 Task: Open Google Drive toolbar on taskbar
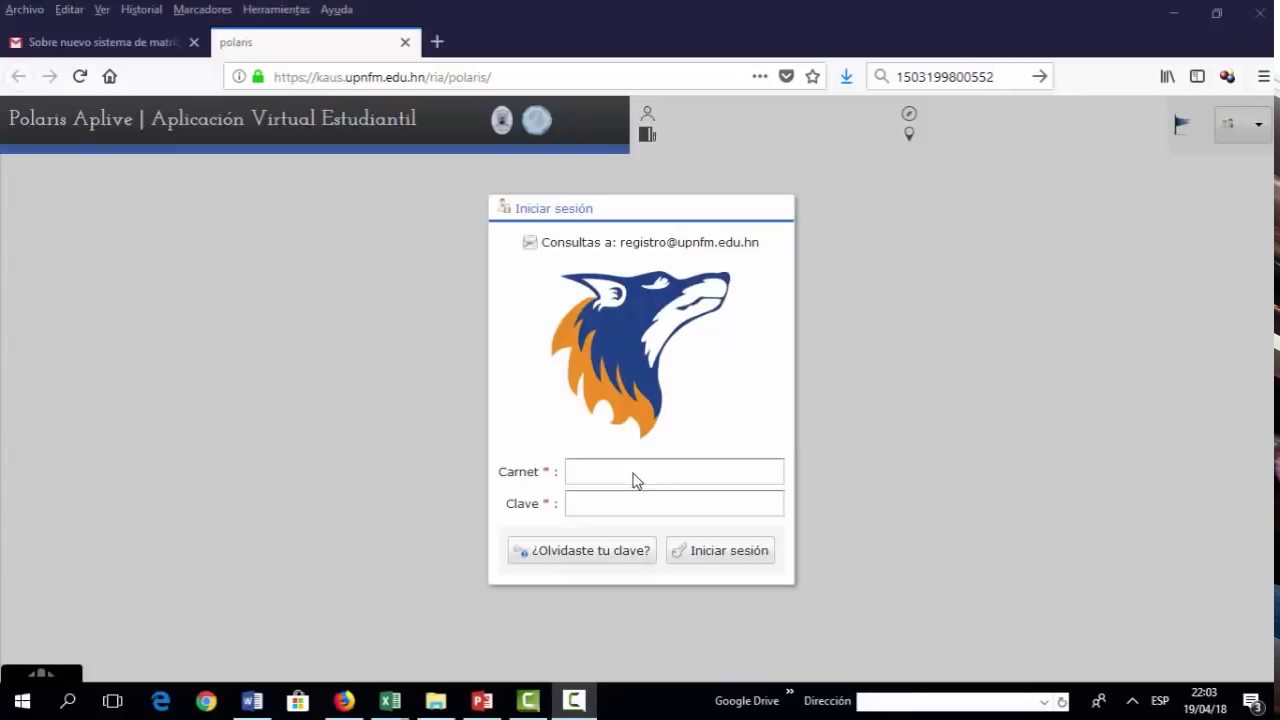click(746, 701)
